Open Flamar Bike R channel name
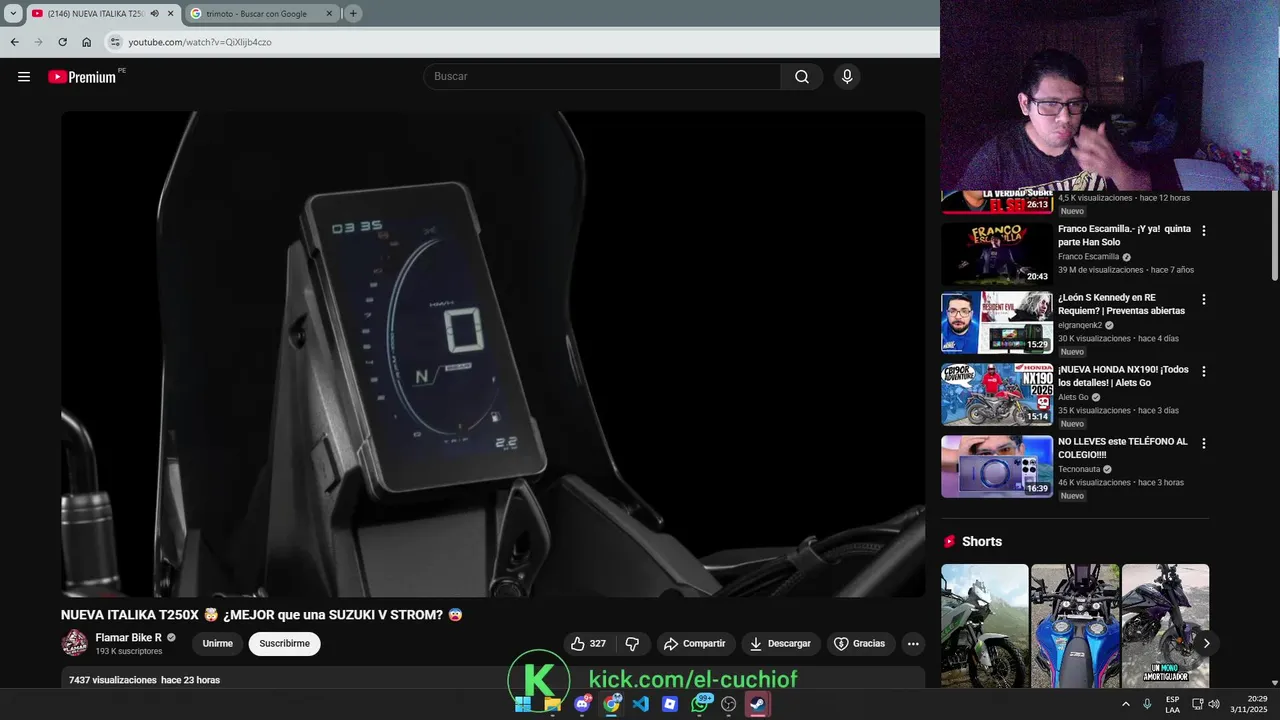The height and width of the screenshot is (720, 1280). click(128, 638)
